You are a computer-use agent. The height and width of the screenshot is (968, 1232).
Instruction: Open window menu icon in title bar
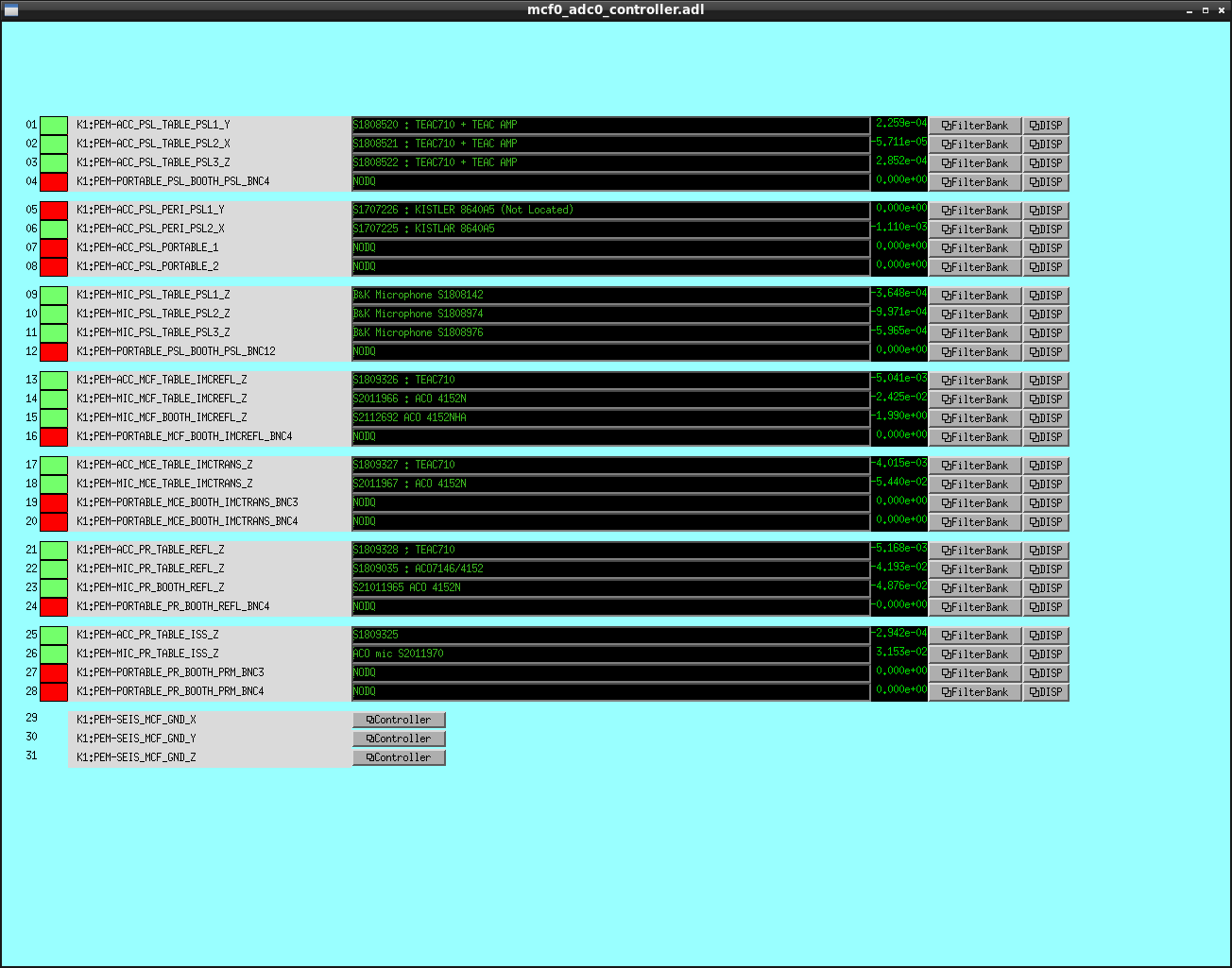tap(10, 9)
